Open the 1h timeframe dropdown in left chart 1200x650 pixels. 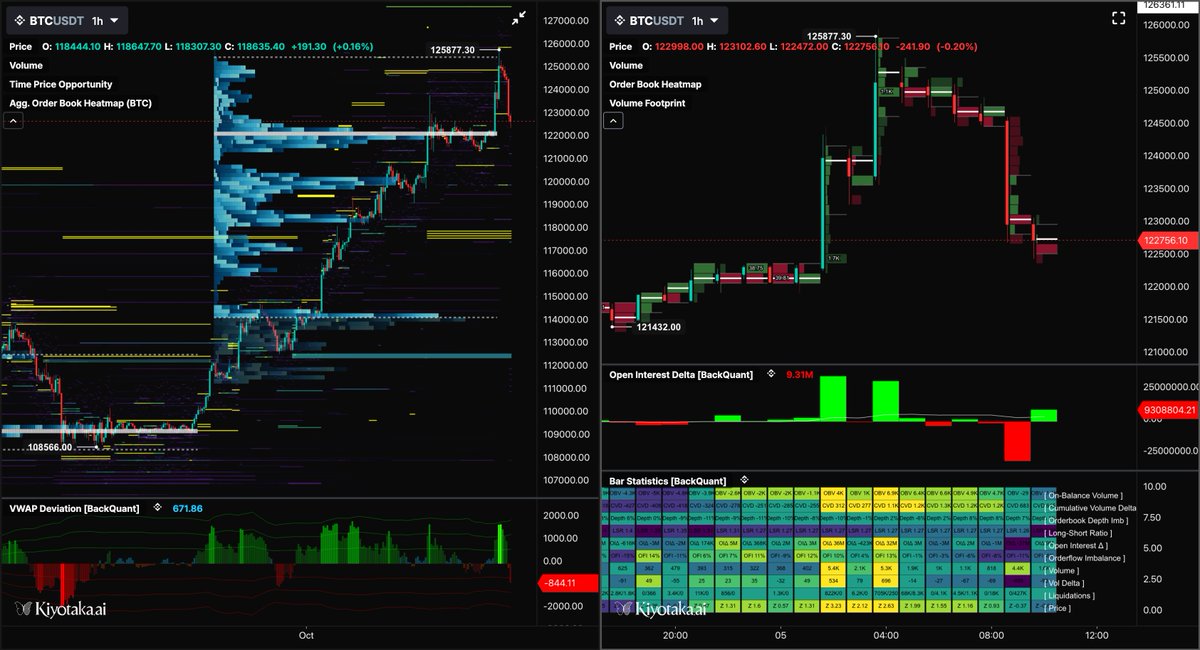[x=105, y=20]
